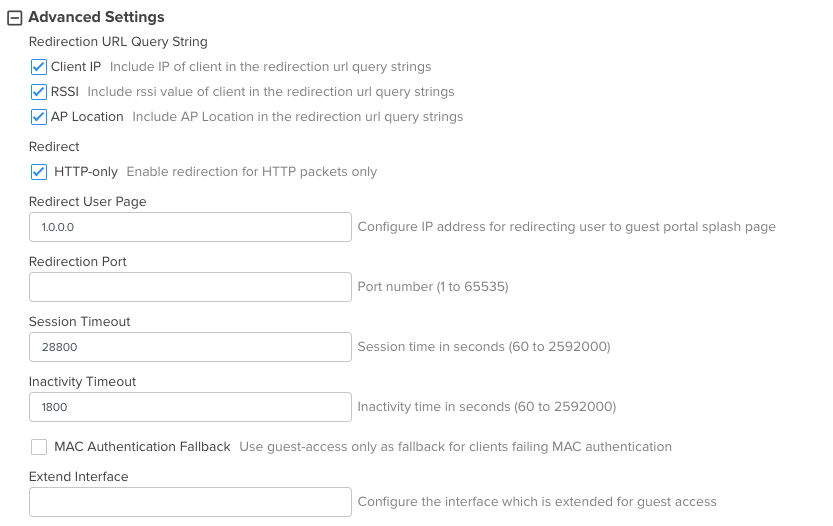Click the Redirection Port input field
The image size is (833, 526).
click(190, 287)
